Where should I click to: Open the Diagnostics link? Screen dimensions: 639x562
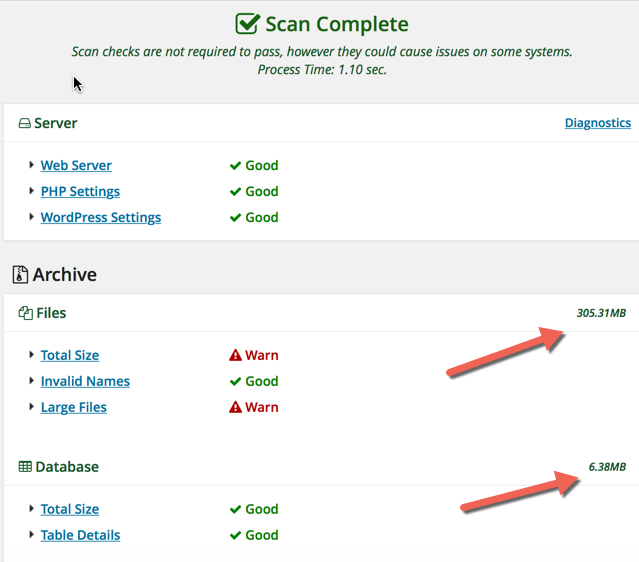(x=597, y=123)
